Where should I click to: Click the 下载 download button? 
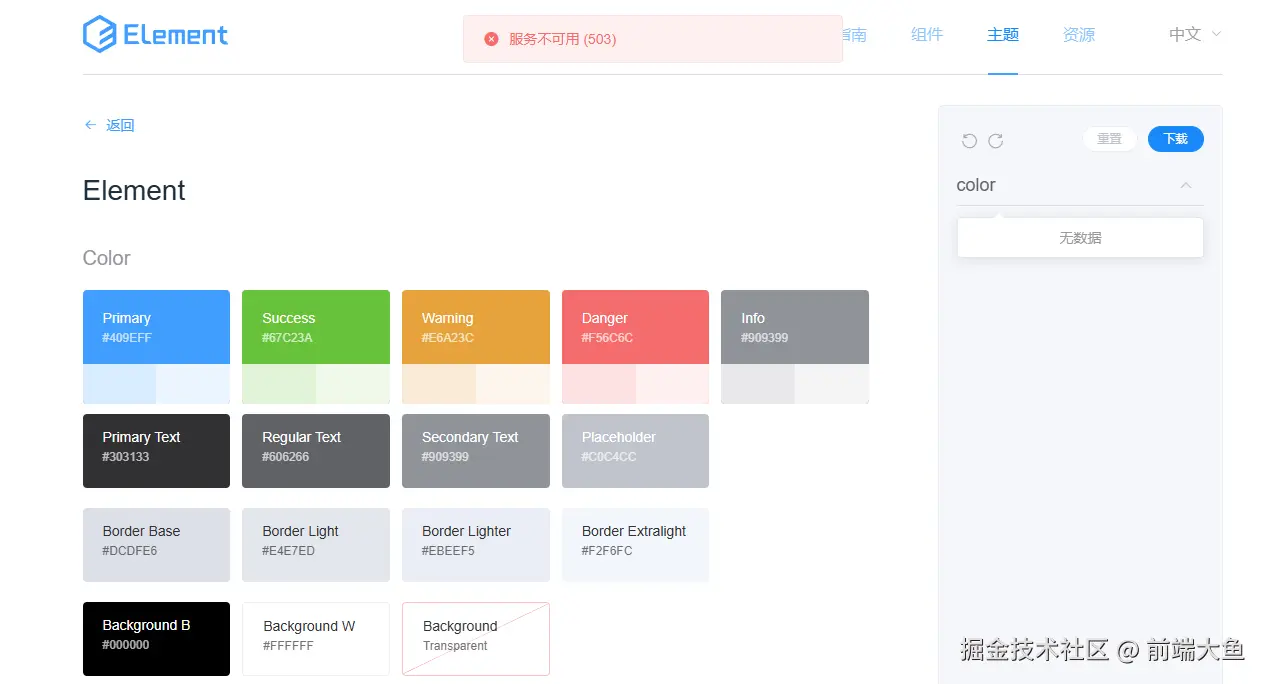(1175, 139)
